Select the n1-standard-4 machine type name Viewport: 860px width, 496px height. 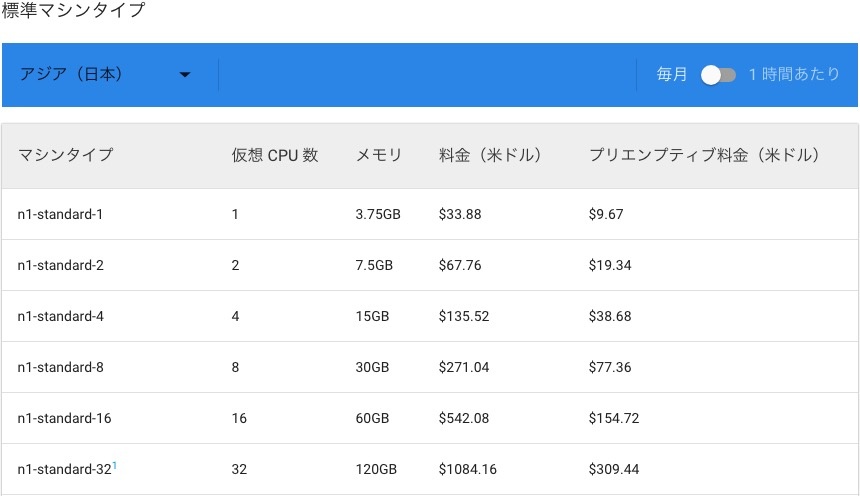tap(61, 316)
